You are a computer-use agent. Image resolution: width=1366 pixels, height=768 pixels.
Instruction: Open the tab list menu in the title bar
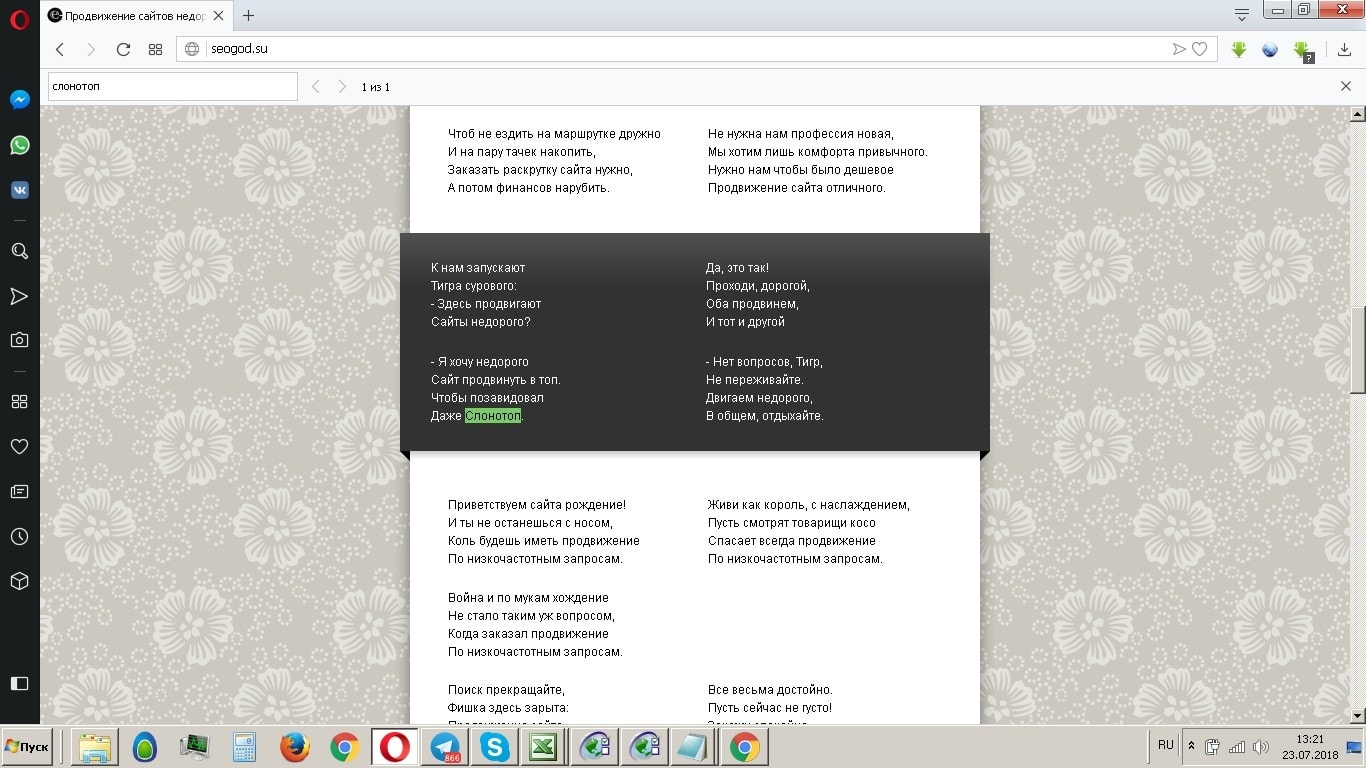[1241, 15]
